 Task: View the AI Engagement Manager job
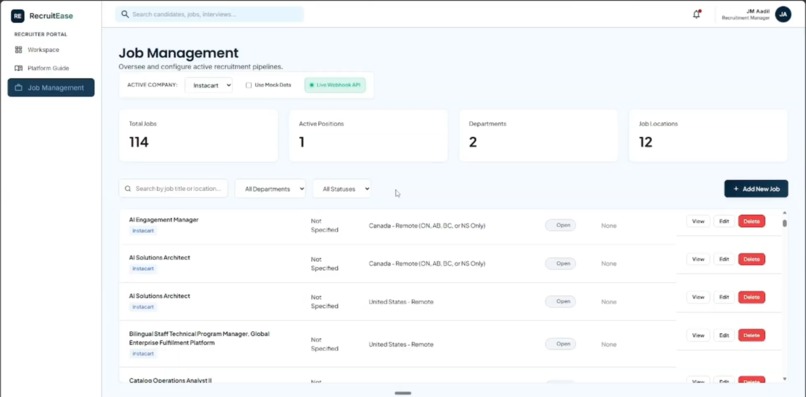pos(698,221)
